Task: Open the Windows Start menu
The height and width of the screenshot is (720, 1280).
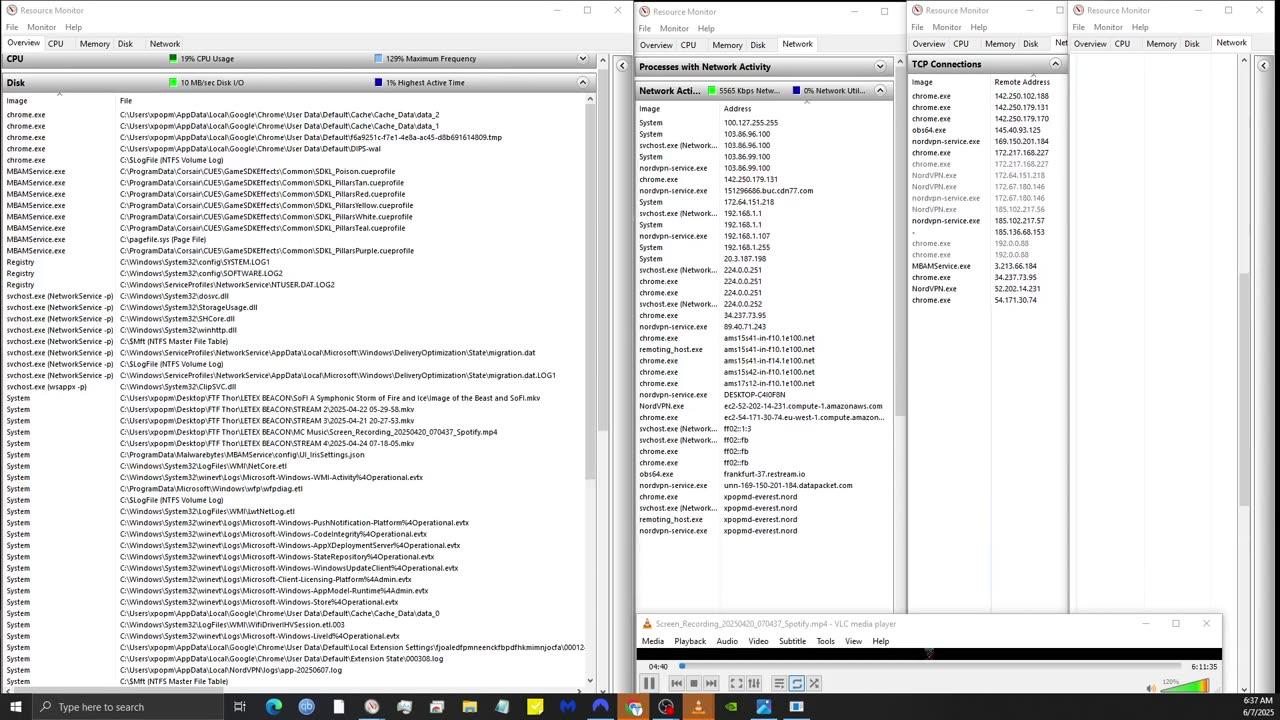Action: [16, 707]
